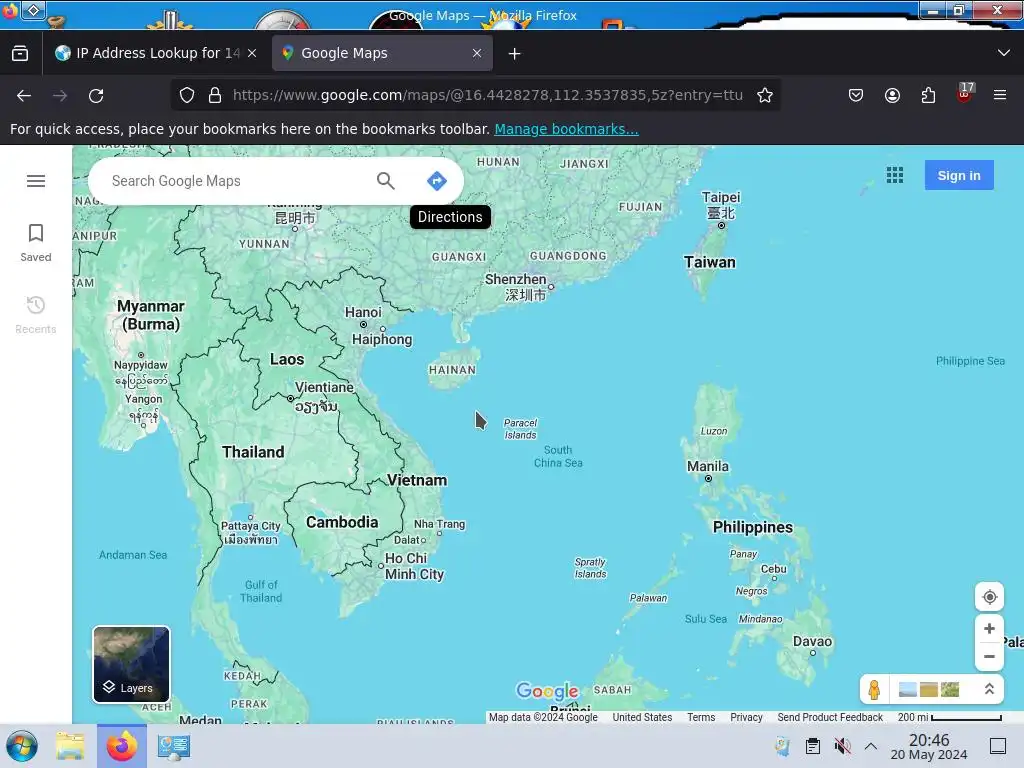Click the muted volume tray icon

[842, 746]
